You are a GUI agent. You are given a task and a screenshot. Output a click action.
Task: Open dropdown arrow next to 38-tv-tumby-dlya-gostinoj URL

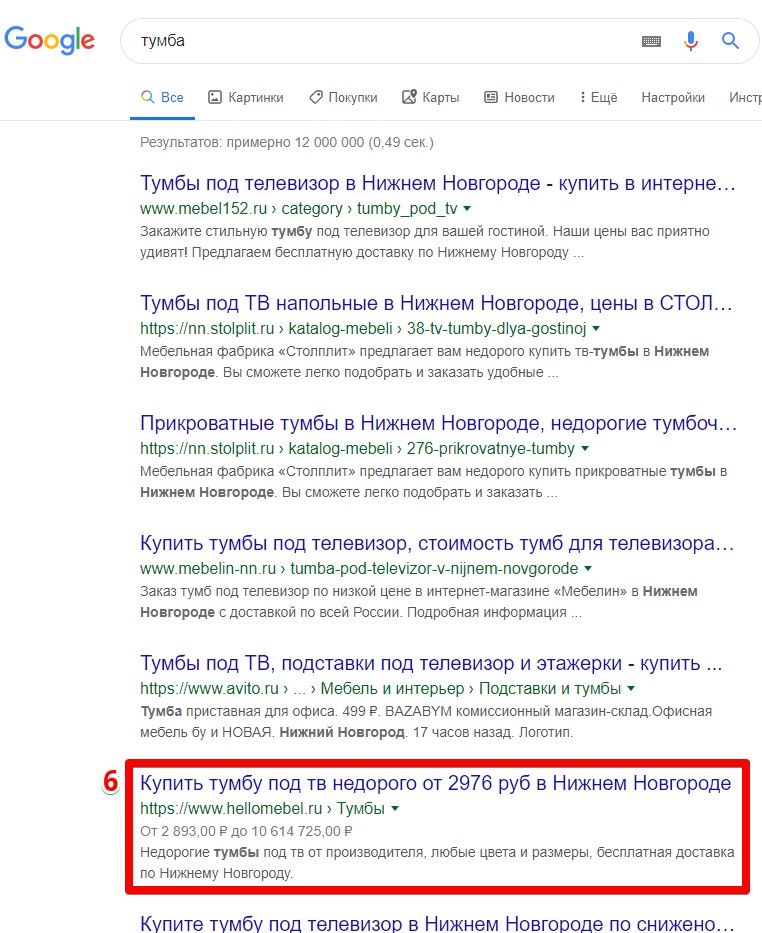(x=596, y=328)
